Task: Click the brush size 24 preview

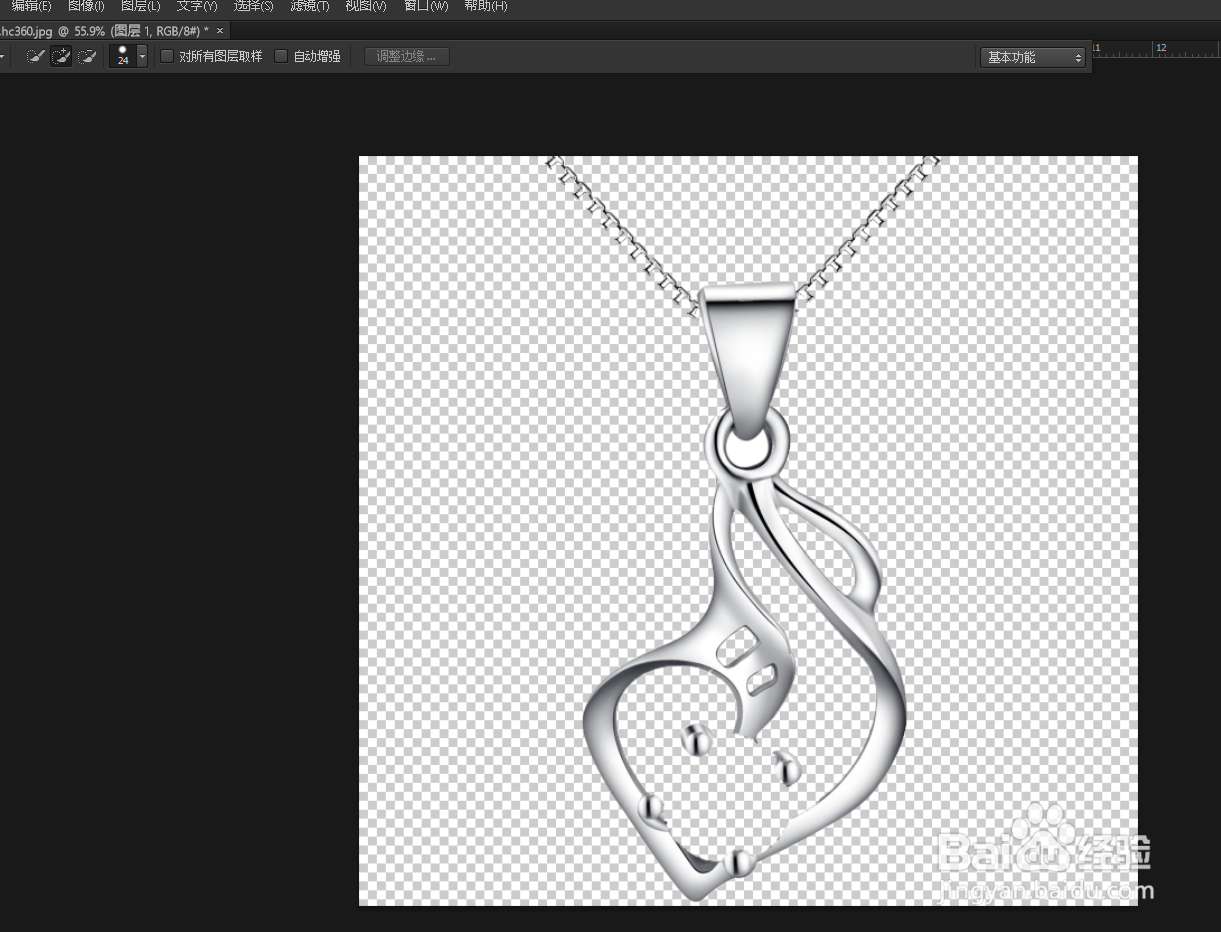Action: (x=123, y=56)
